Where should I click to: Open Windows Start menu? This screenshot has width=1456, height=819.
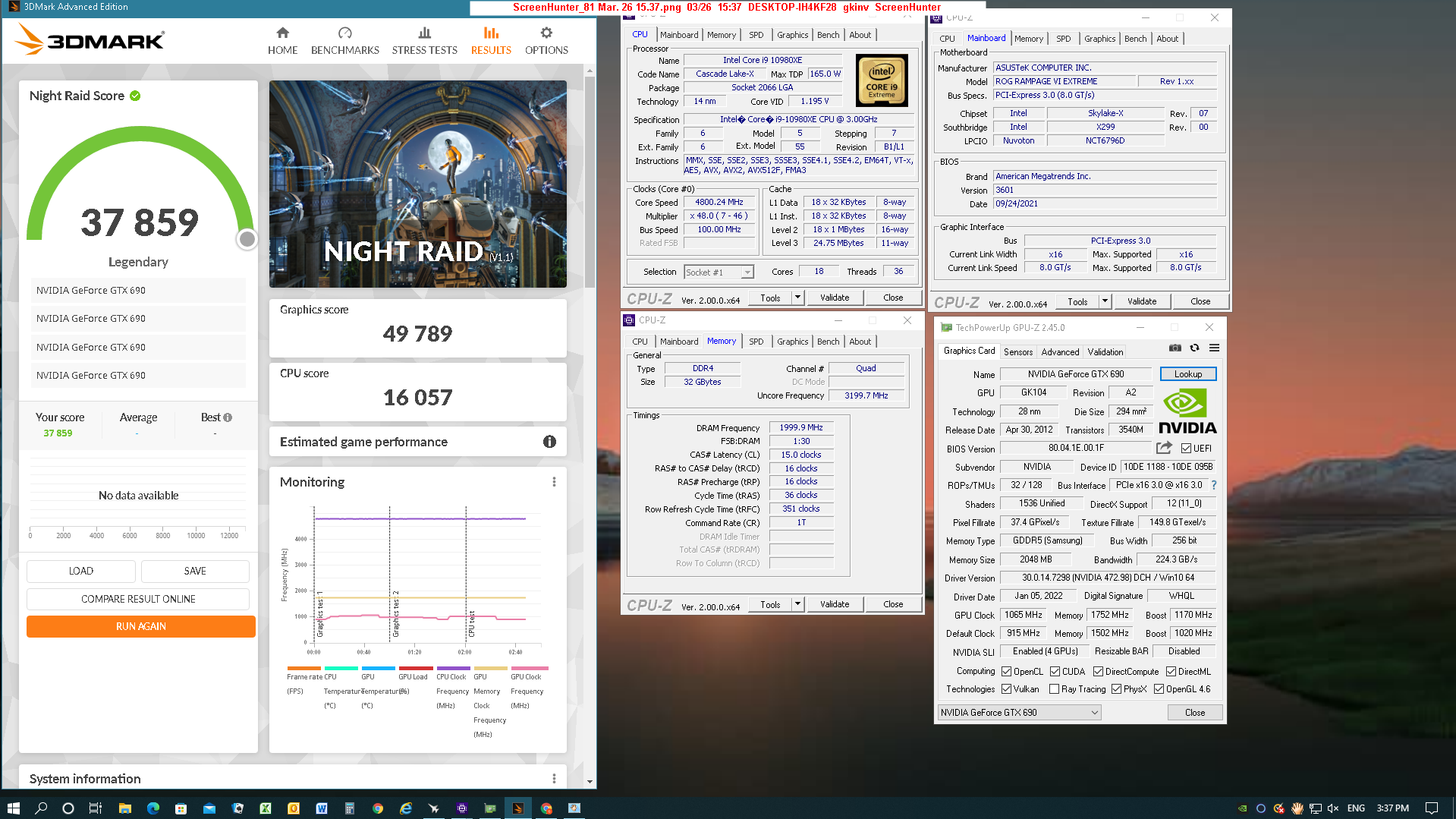click(x=13, y=808)
